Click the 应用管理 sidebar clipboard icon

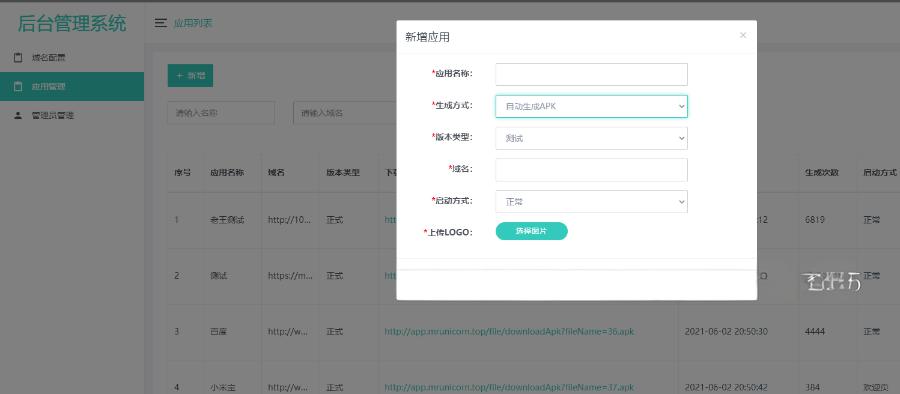coord(18,86)
